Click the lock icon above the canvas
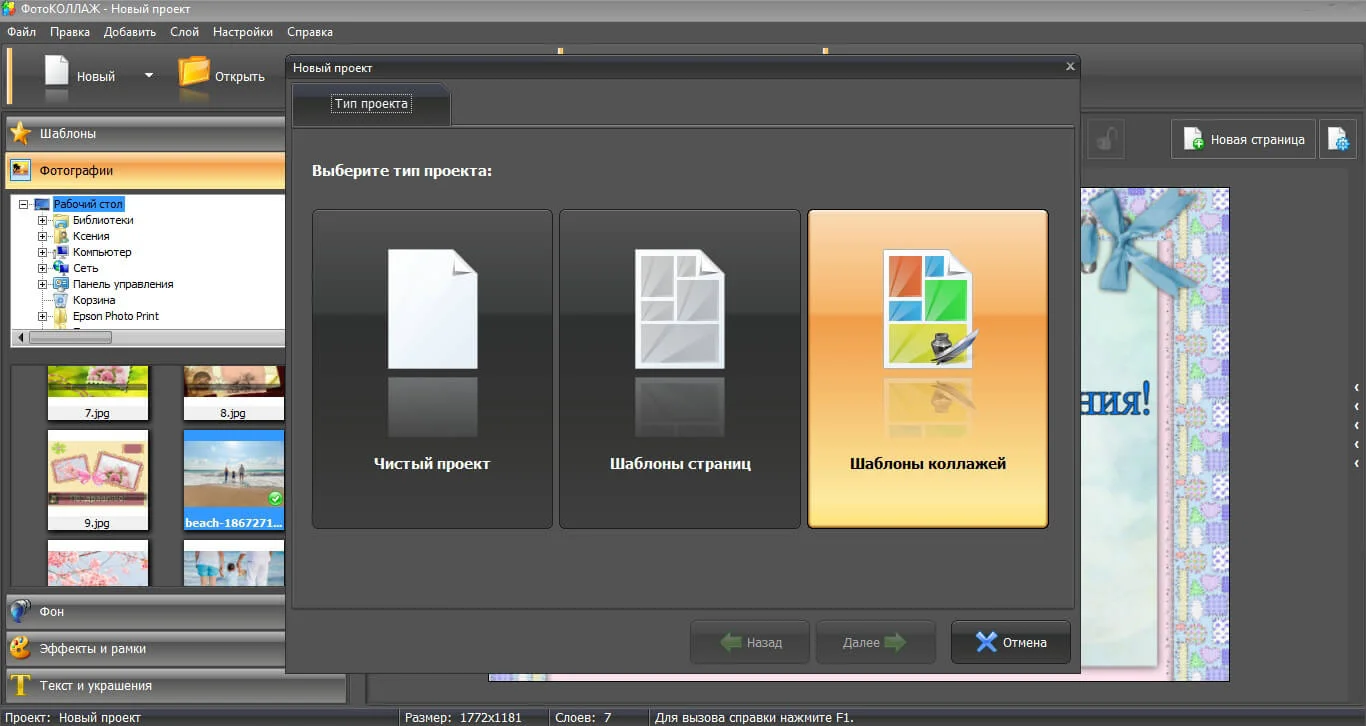The width and height of the screenshot is (1366, 726). point(1104,140)
